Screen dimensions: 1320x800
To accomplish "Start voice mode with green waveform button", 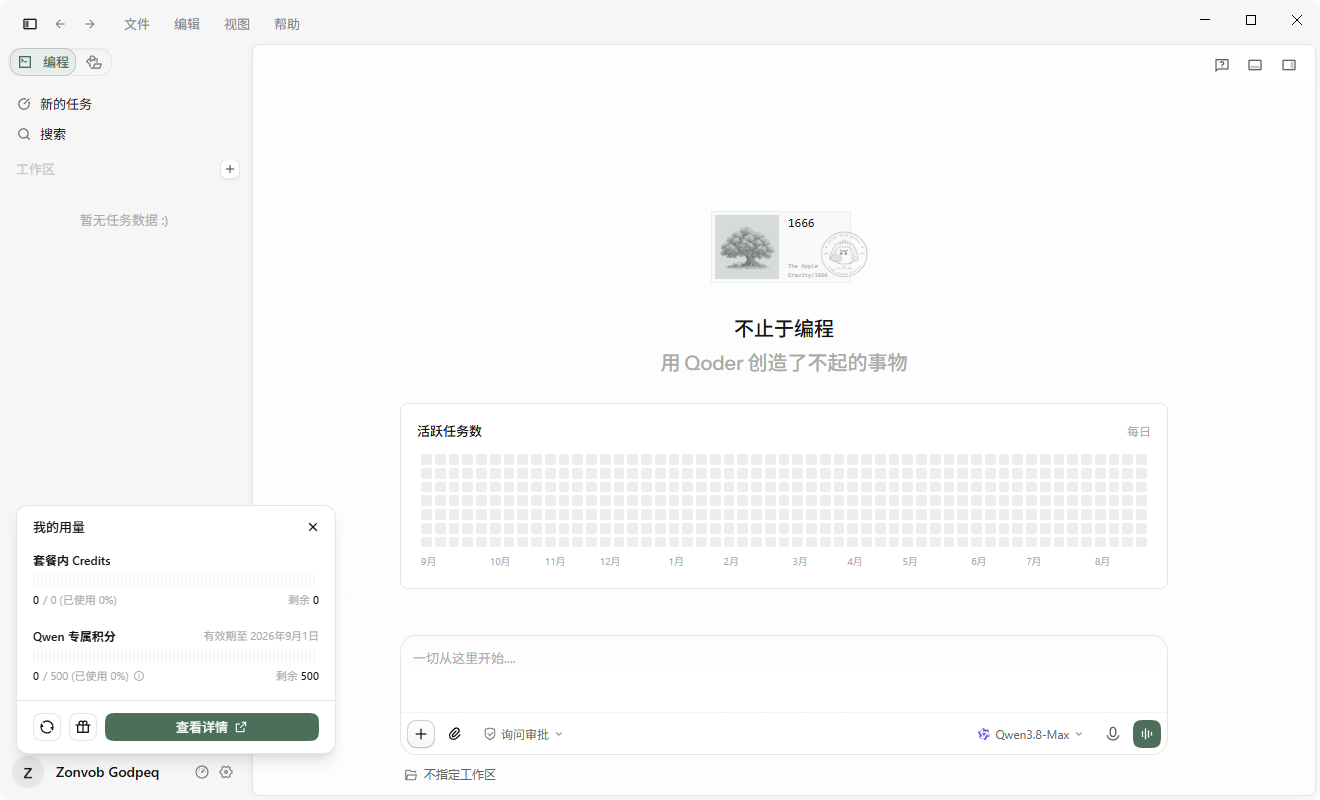I will pyautogui.click(x=1147, y=734).
